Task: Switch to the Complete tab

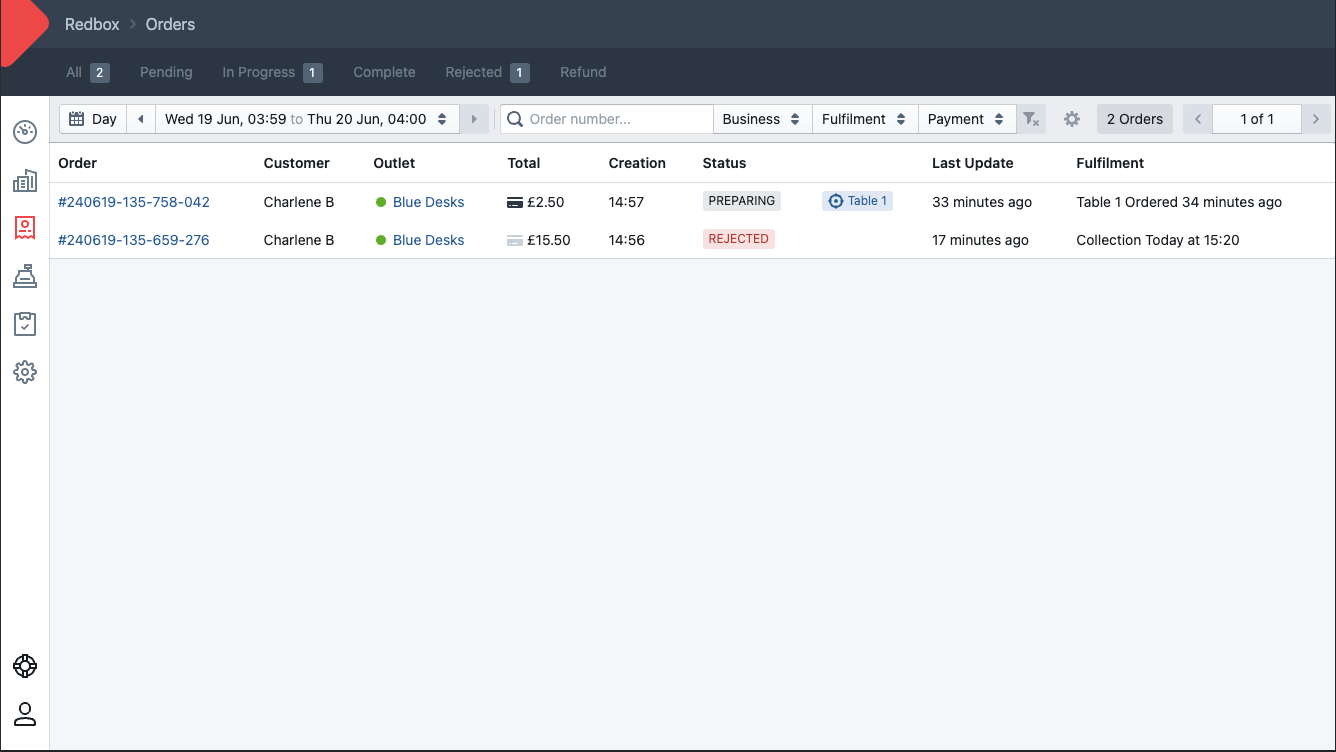Action: [x=384, y=71]
